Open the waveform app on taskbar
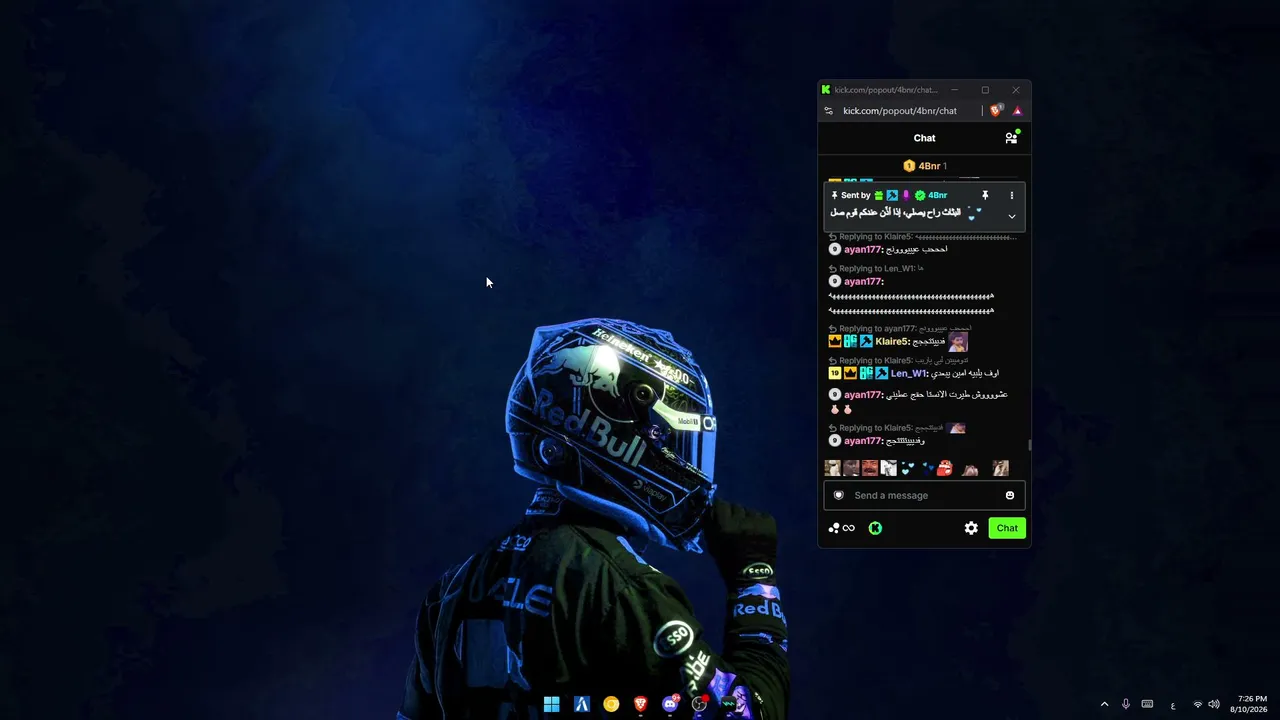Screen dimensions: 1280x720 coord(729,704)
